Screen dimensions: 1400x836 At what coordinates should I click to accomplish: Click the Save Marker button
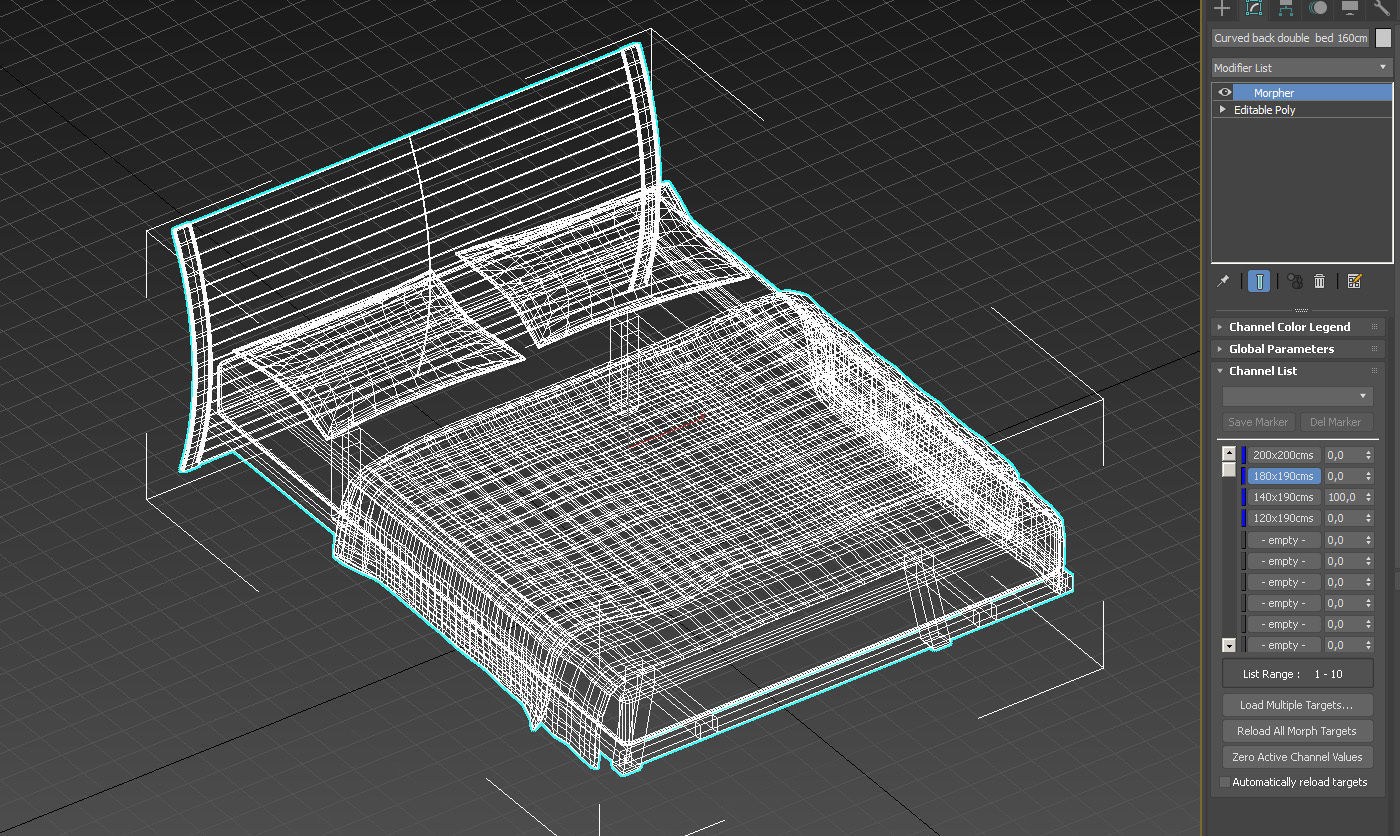click(1258, 422)
